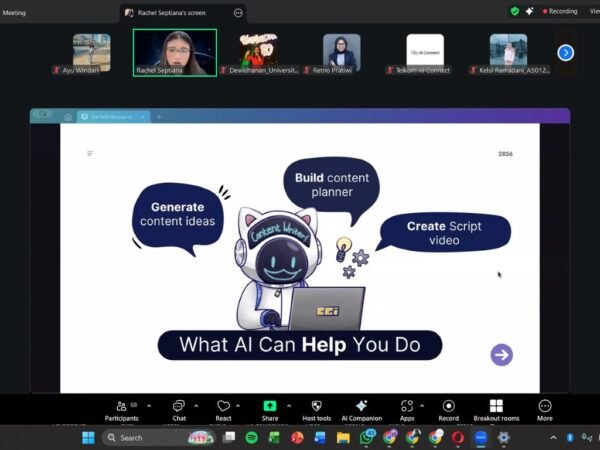600x450 pixels.
Task: Select Kelsi Ramadani's video thumbnail
Action: [x=509, y=53]
